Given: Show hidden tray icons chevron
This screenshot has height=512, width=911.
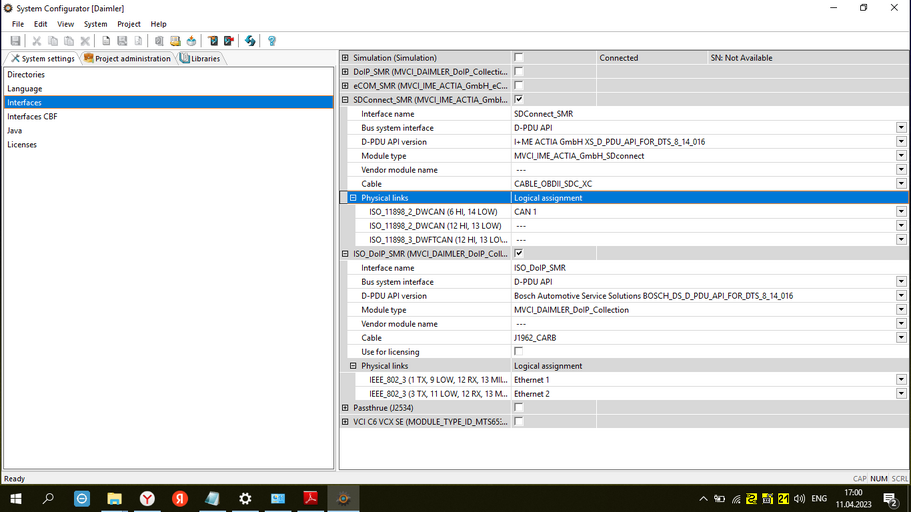Looking at the screenshot, I should (x=703, y=499).
